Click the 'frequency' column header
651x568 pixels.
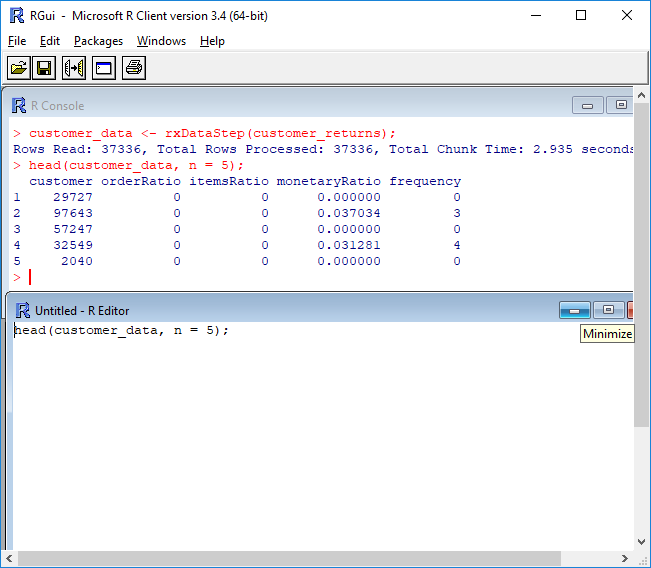[x=425, y=181]
